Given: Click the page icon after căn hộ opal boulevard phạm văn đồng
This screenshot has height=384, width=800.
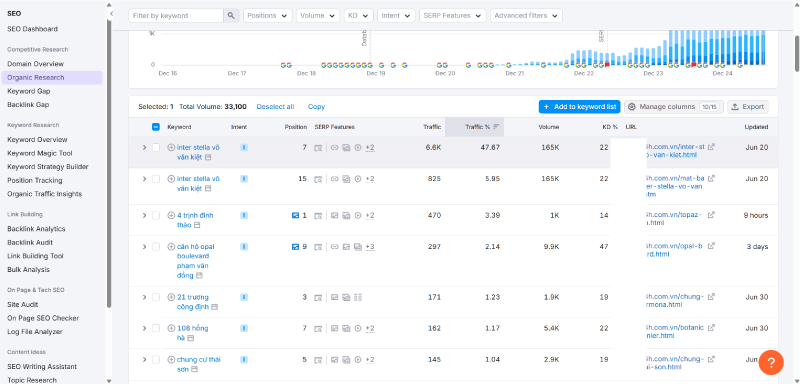Looking at the screenshot, I should point(199,276).
